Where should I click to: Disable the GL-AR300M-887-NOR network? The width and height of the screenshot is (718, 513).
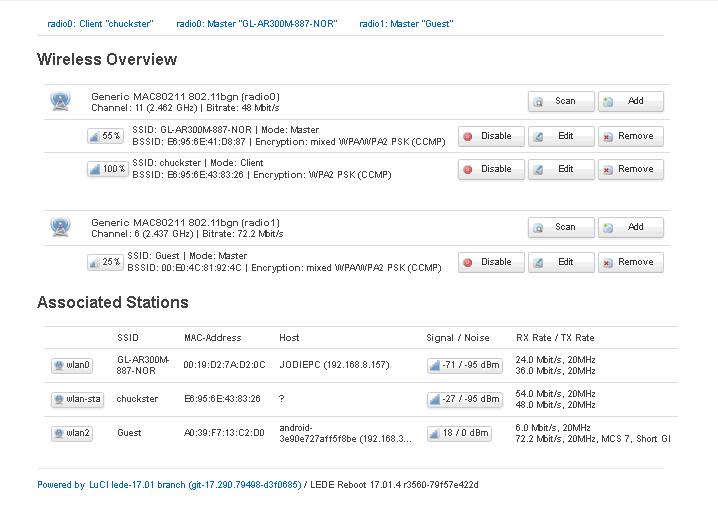click(491, 136)
